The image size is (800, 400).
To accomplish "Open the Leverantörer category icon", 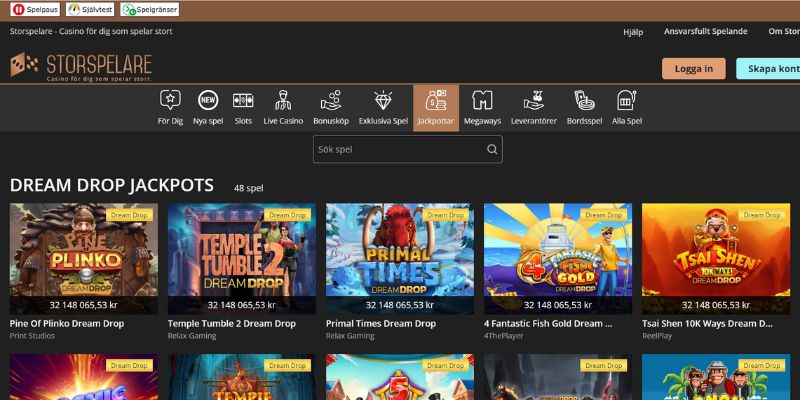I will 531,100.
